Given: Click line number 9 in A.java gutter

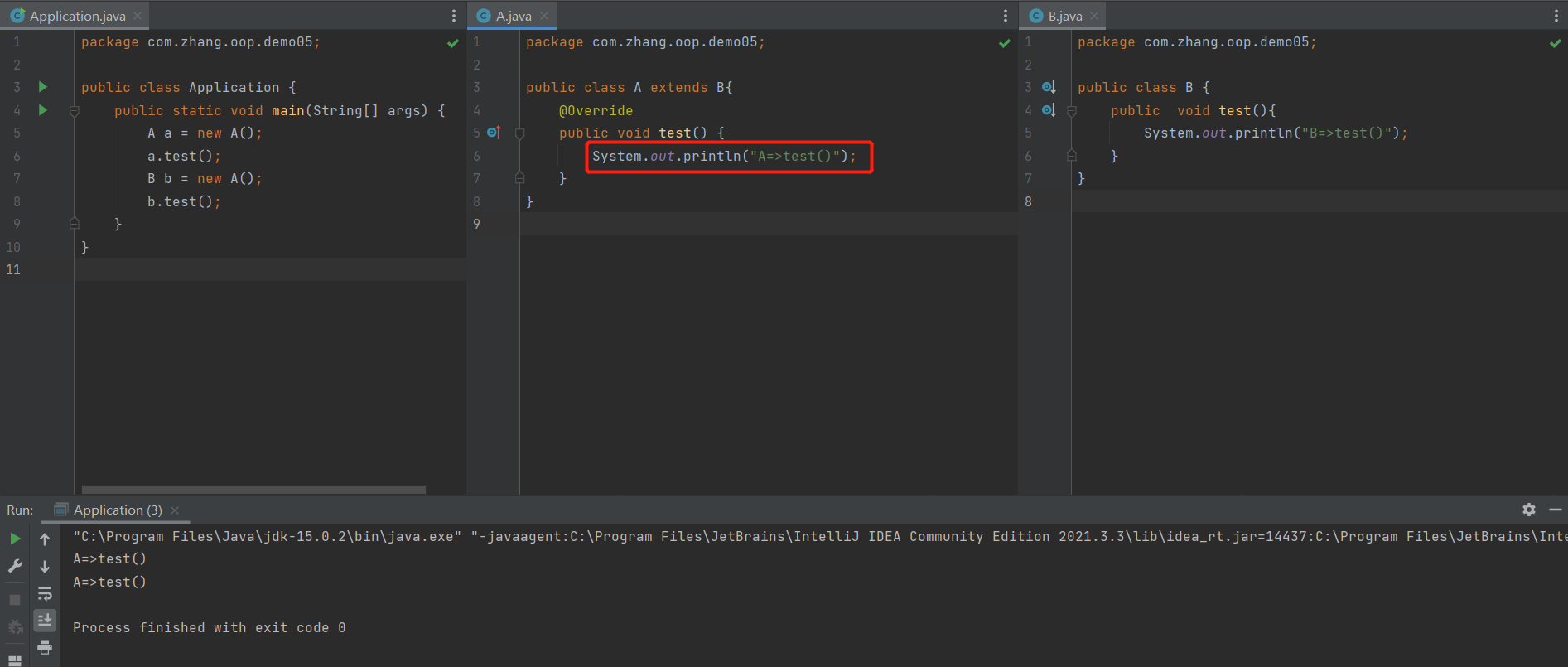Looking at the screenshot, I should 476,224.
